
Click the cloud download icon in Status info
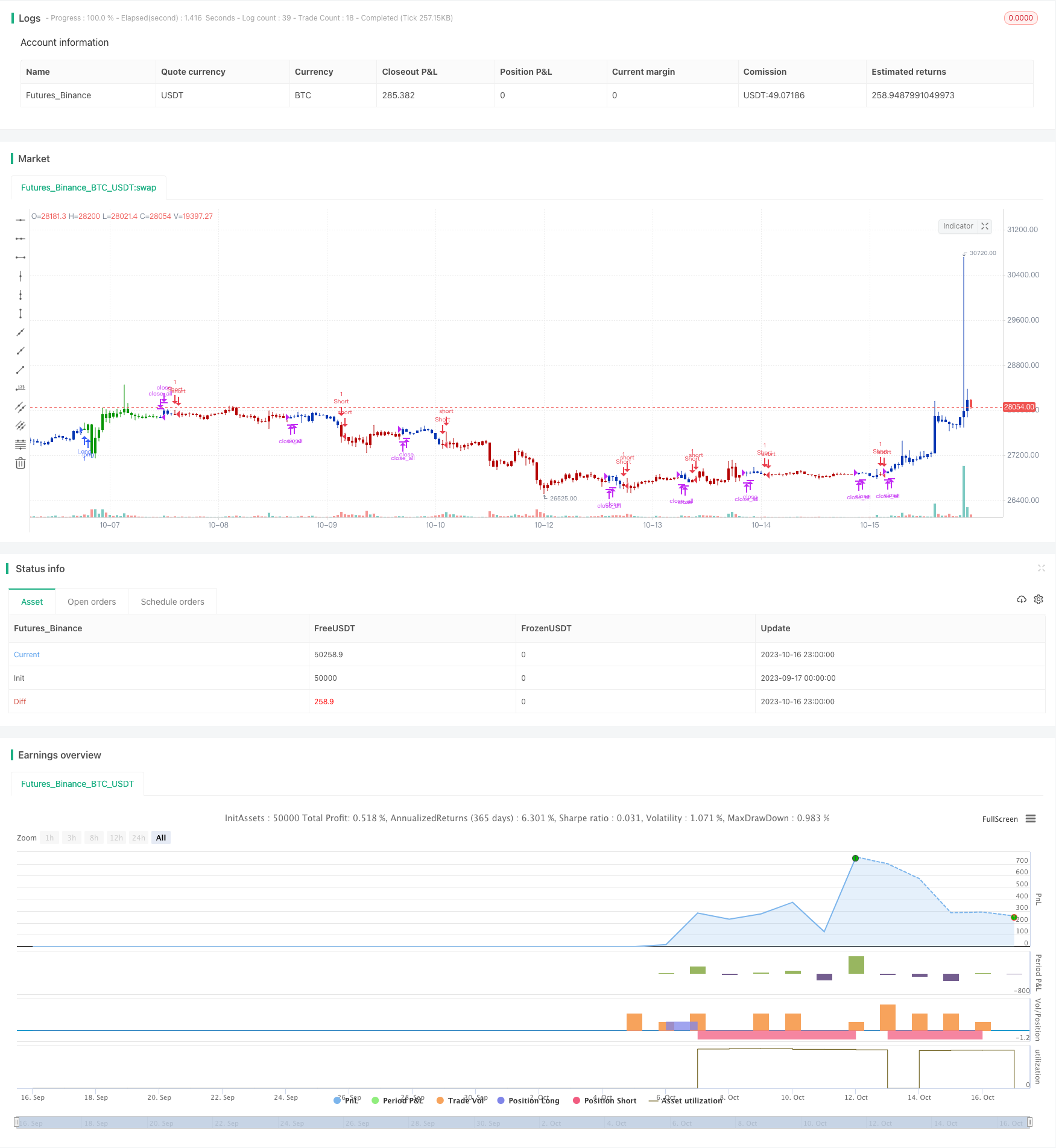click(1021, 599)
